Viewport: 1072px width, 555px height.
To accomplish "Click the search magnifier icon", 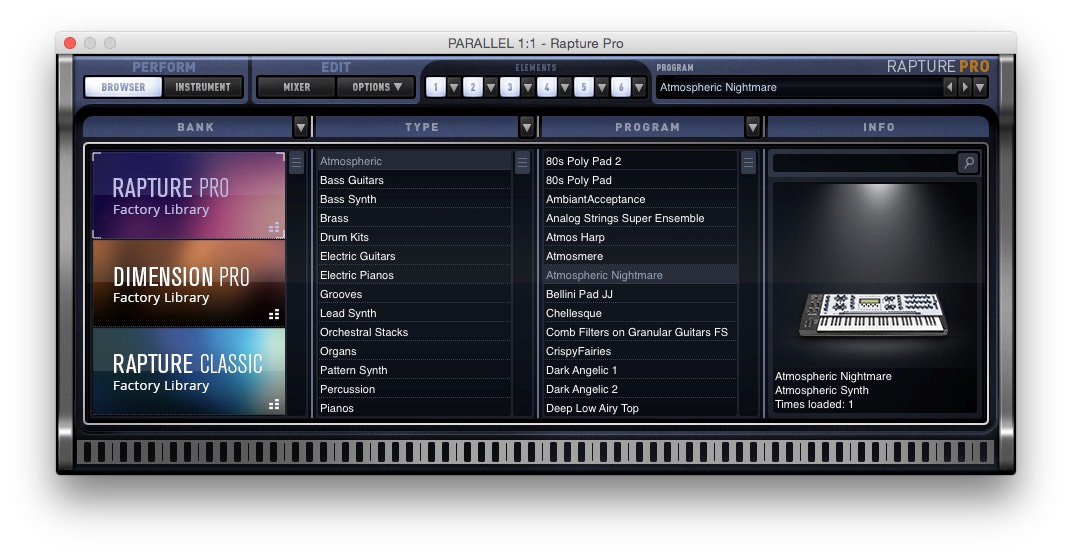I will click(x=968, y=163).
